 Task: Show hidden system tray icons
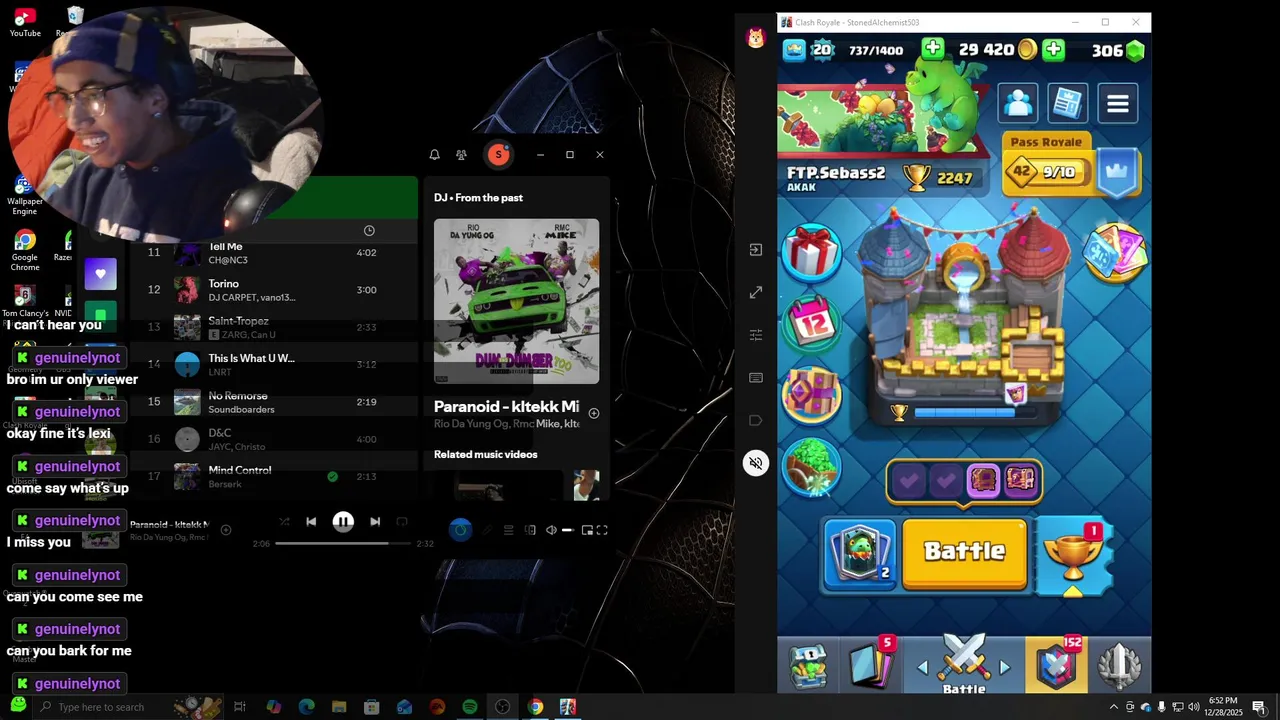[x=1114, y=707]
